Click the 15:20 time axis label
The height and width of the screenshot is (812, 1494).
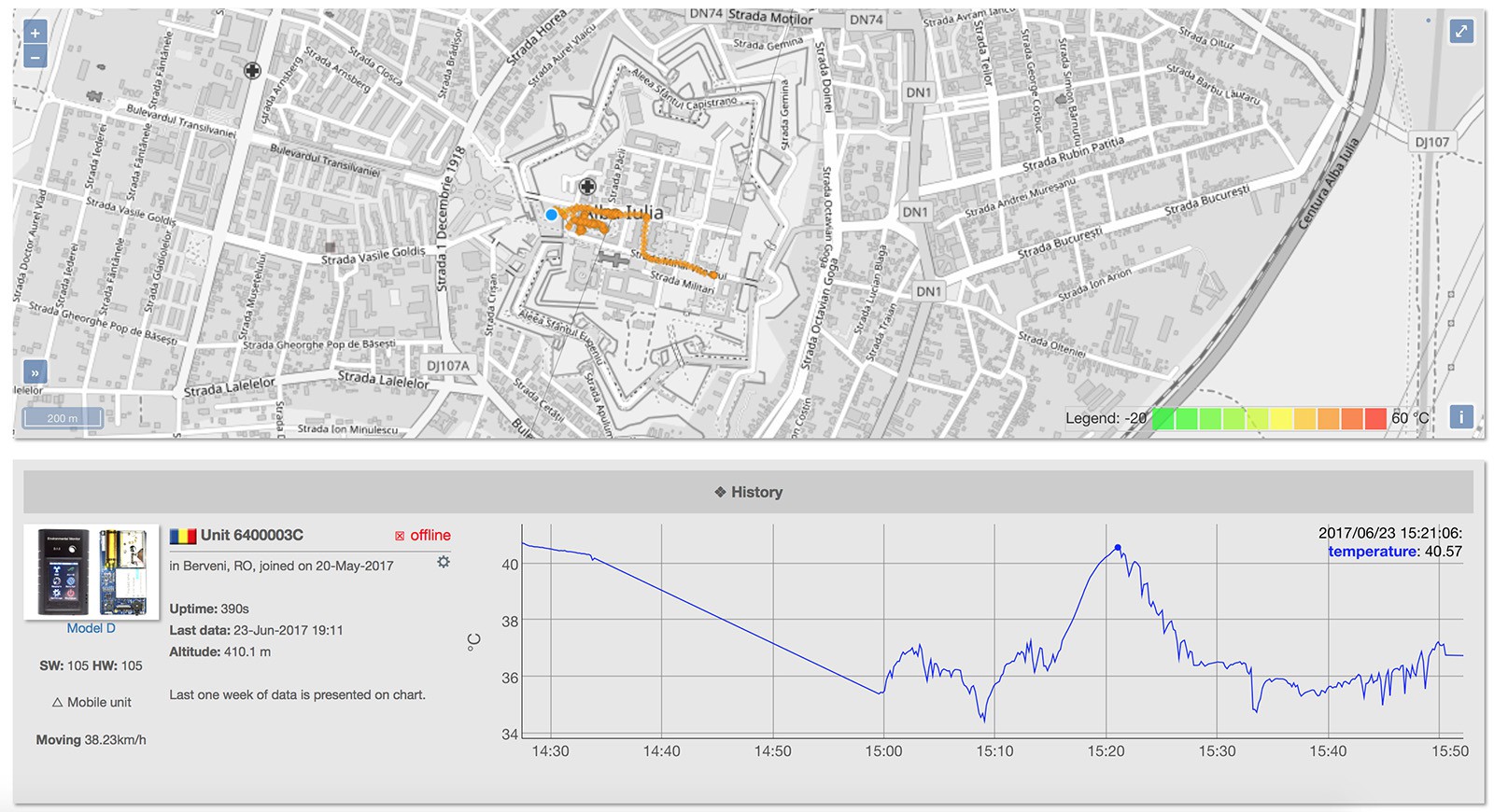coord(1106,751)
